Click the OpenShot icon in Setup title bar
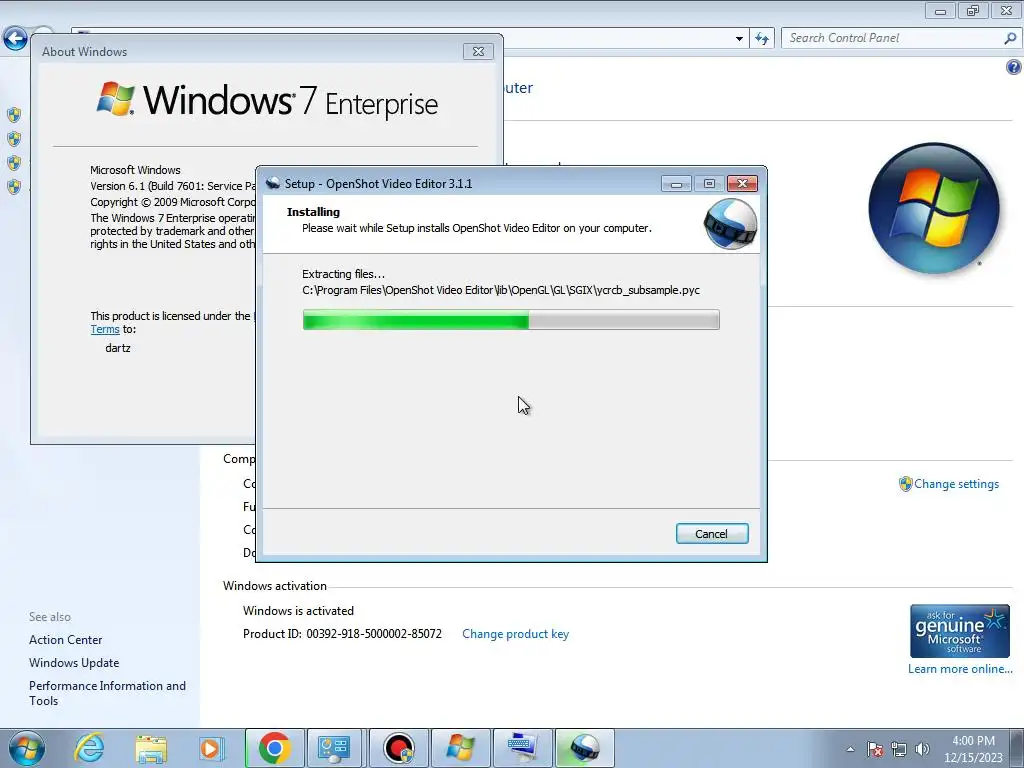This screenshot has width=1024, height=768. click(x=273, y=184)
